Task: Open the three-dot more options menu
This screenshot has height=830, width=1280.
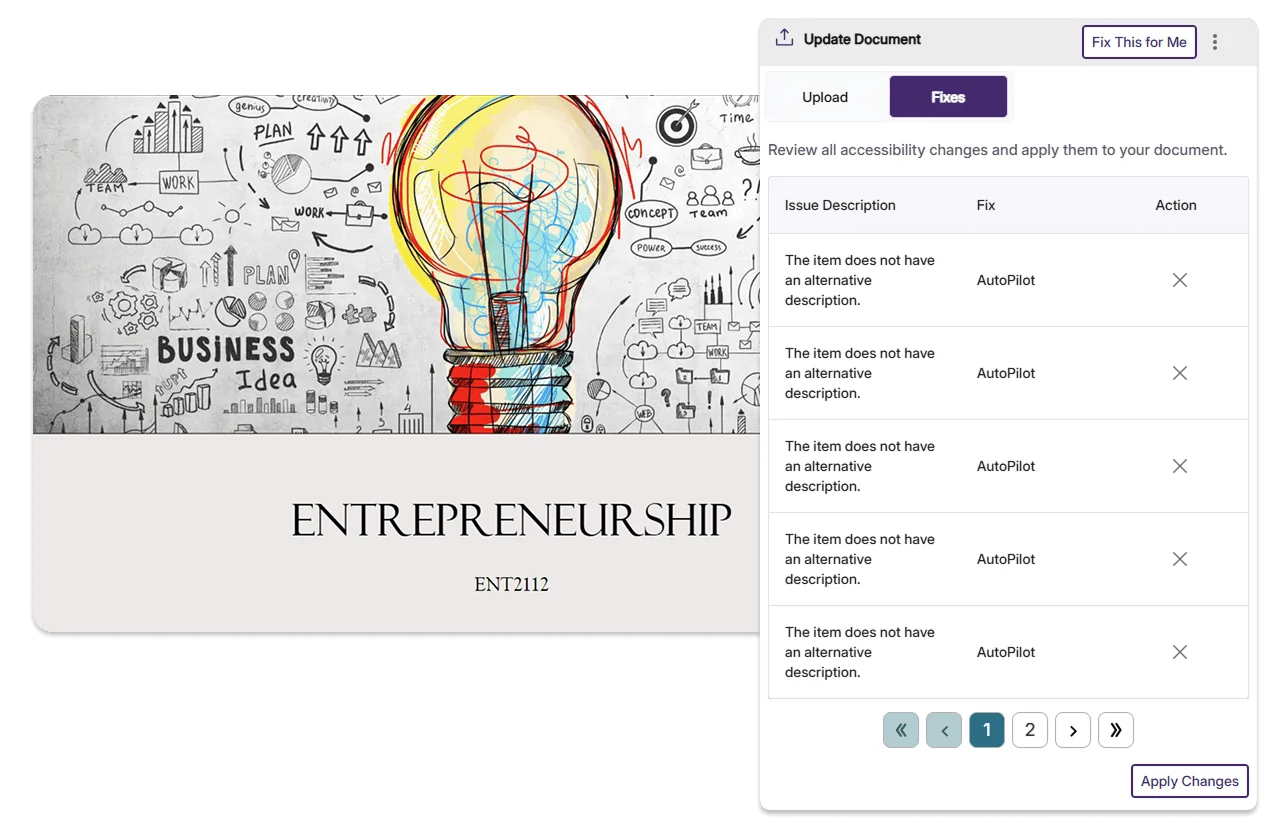Action: [1215, 42]
